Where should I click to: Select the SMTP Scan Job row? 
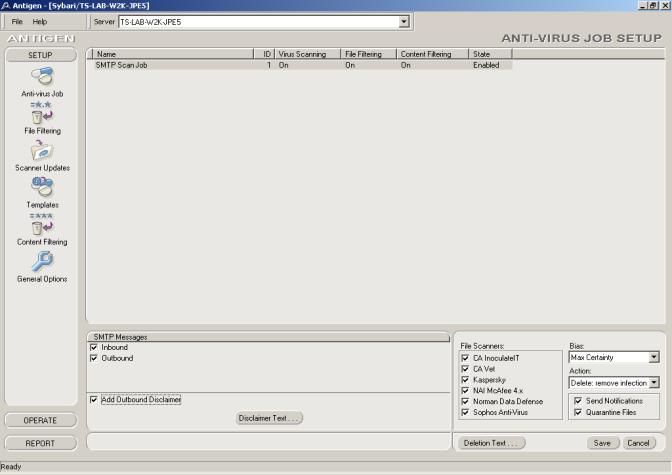pos(302,65)
